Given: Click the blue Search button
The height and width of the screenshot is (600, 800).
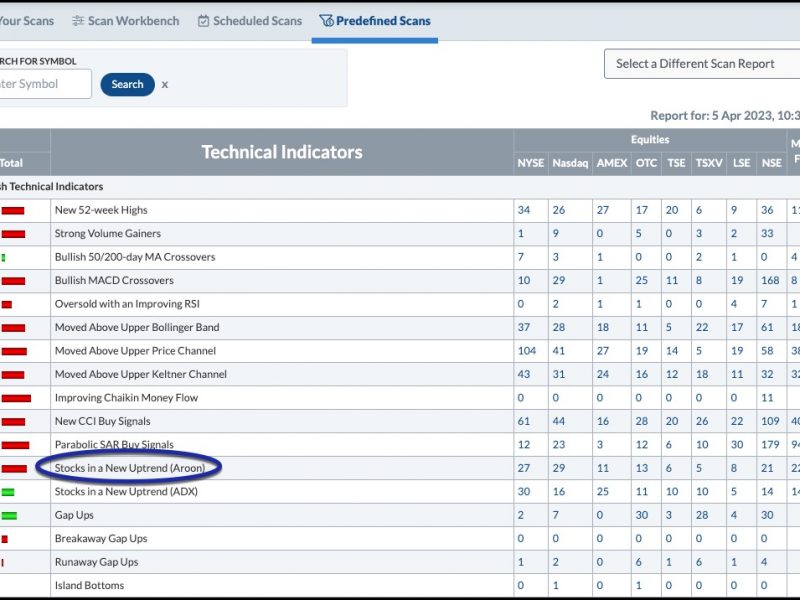Looking at the screenshot, I should [x=128, y=84].
